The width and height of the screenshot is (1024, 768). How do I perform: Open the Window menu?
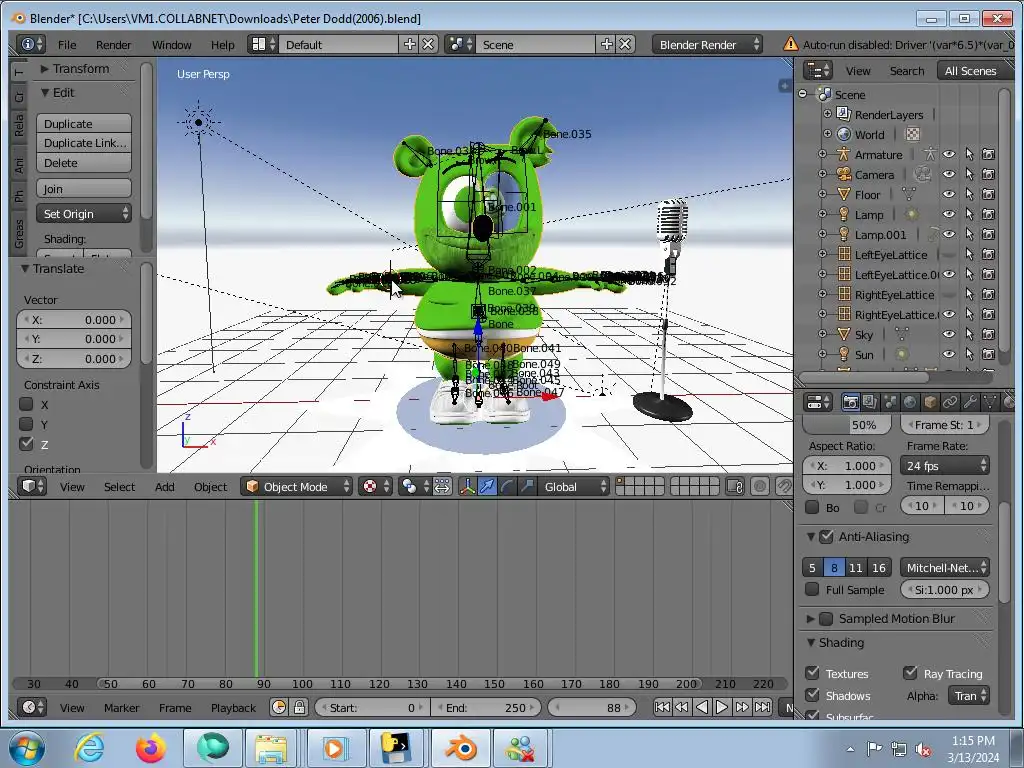coord(172,44)
